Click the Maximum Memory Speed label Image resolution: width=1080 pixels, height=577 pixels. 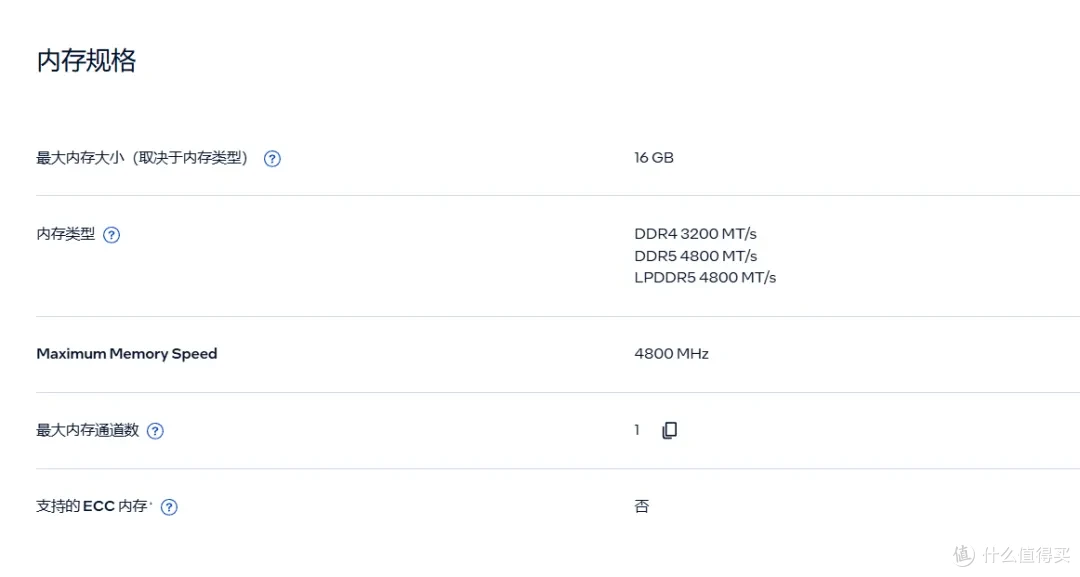tap(127, 354)
